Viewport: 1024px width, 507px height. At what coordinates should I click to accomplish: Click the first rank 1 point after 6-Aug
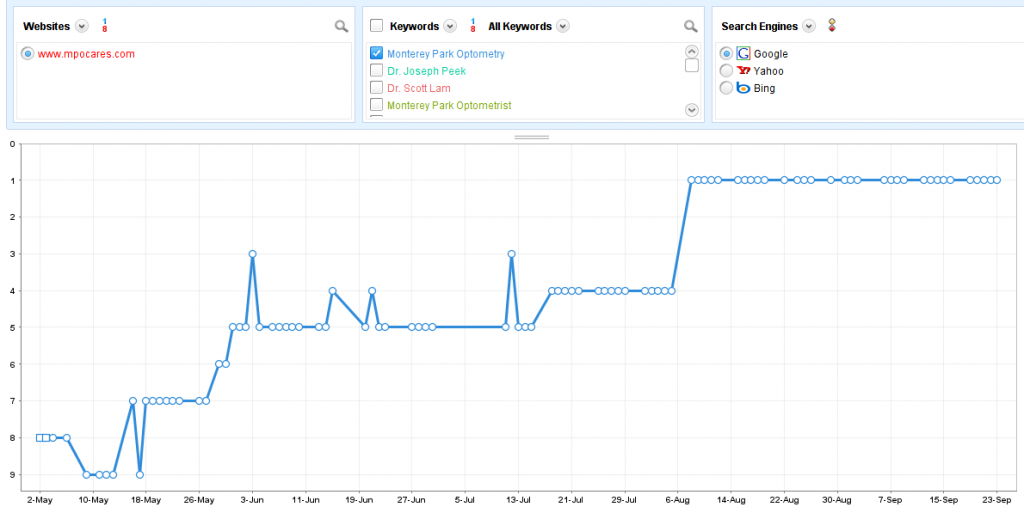tap(691, 180)
